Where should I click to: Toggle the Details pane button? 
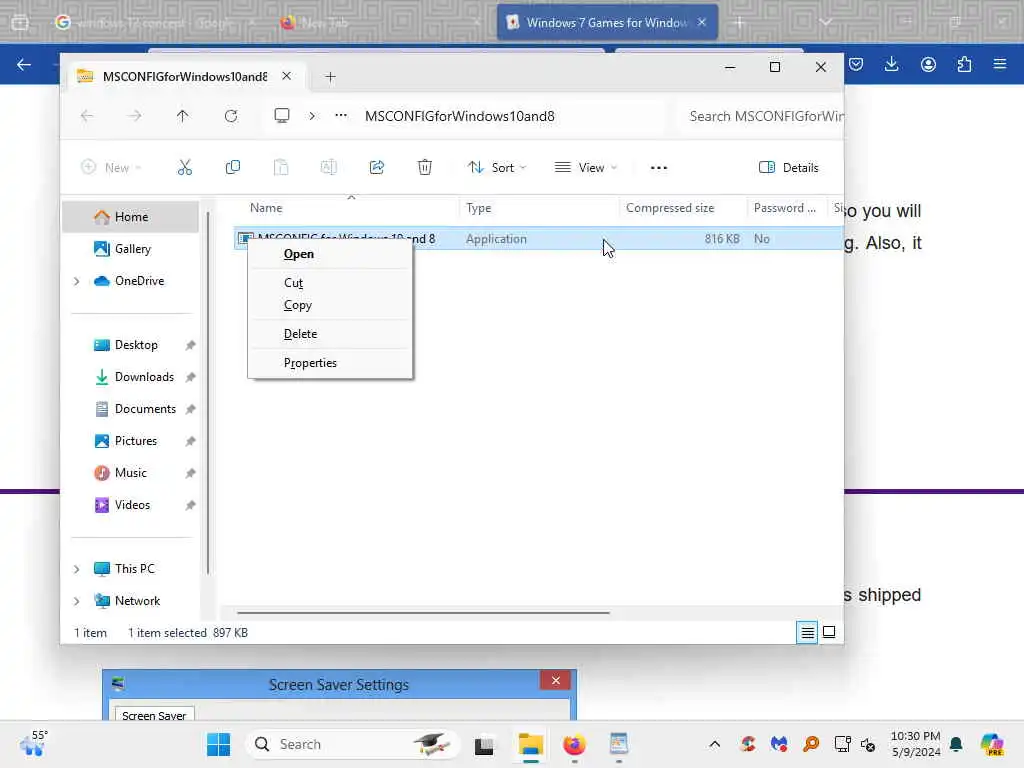click(788, 168)
